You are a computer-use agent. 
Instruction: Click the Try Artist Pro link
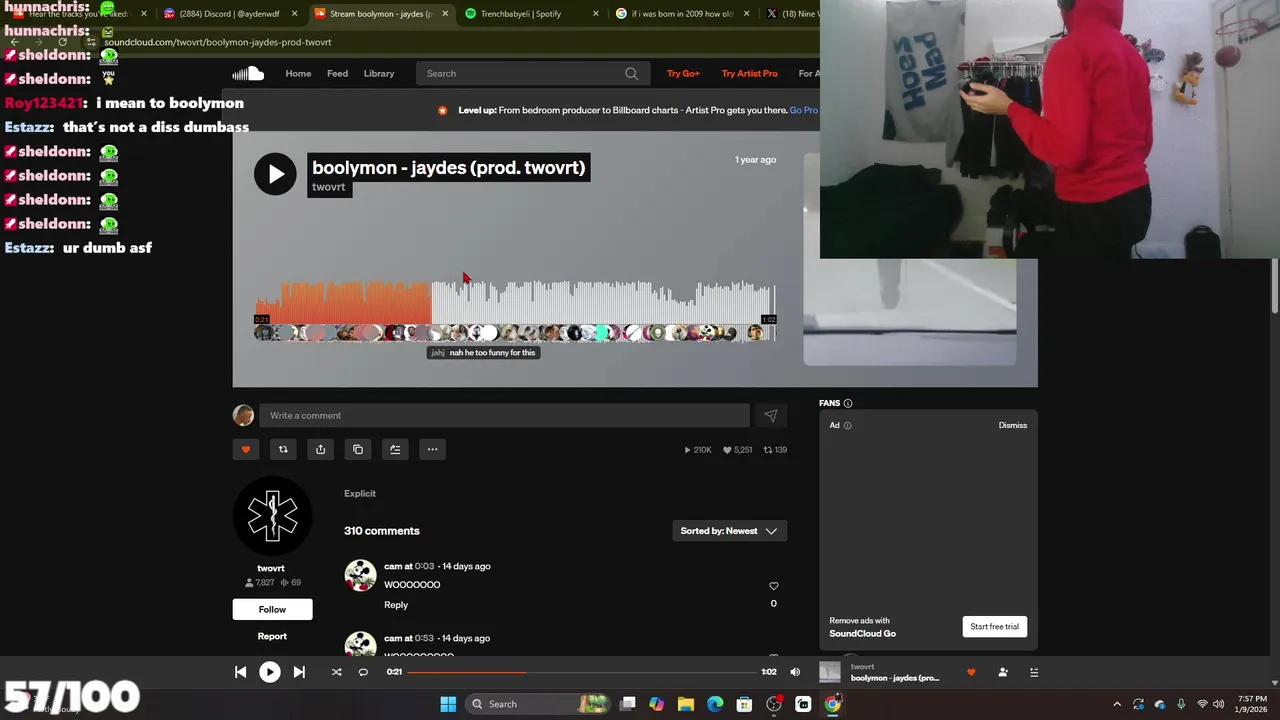(x=749, y=73)
